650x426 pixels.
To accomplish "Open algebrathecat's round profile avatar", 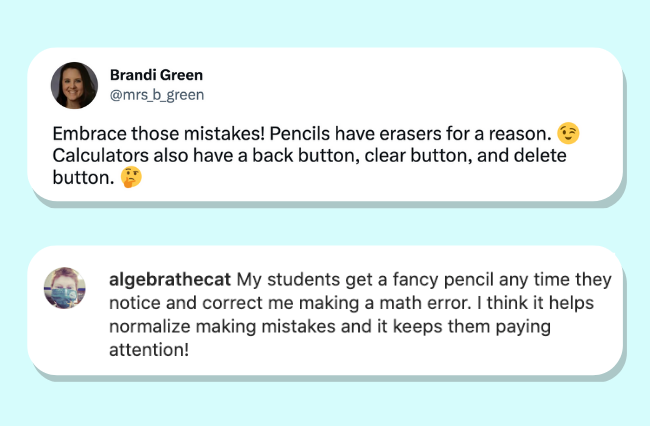I will (65, 288).
